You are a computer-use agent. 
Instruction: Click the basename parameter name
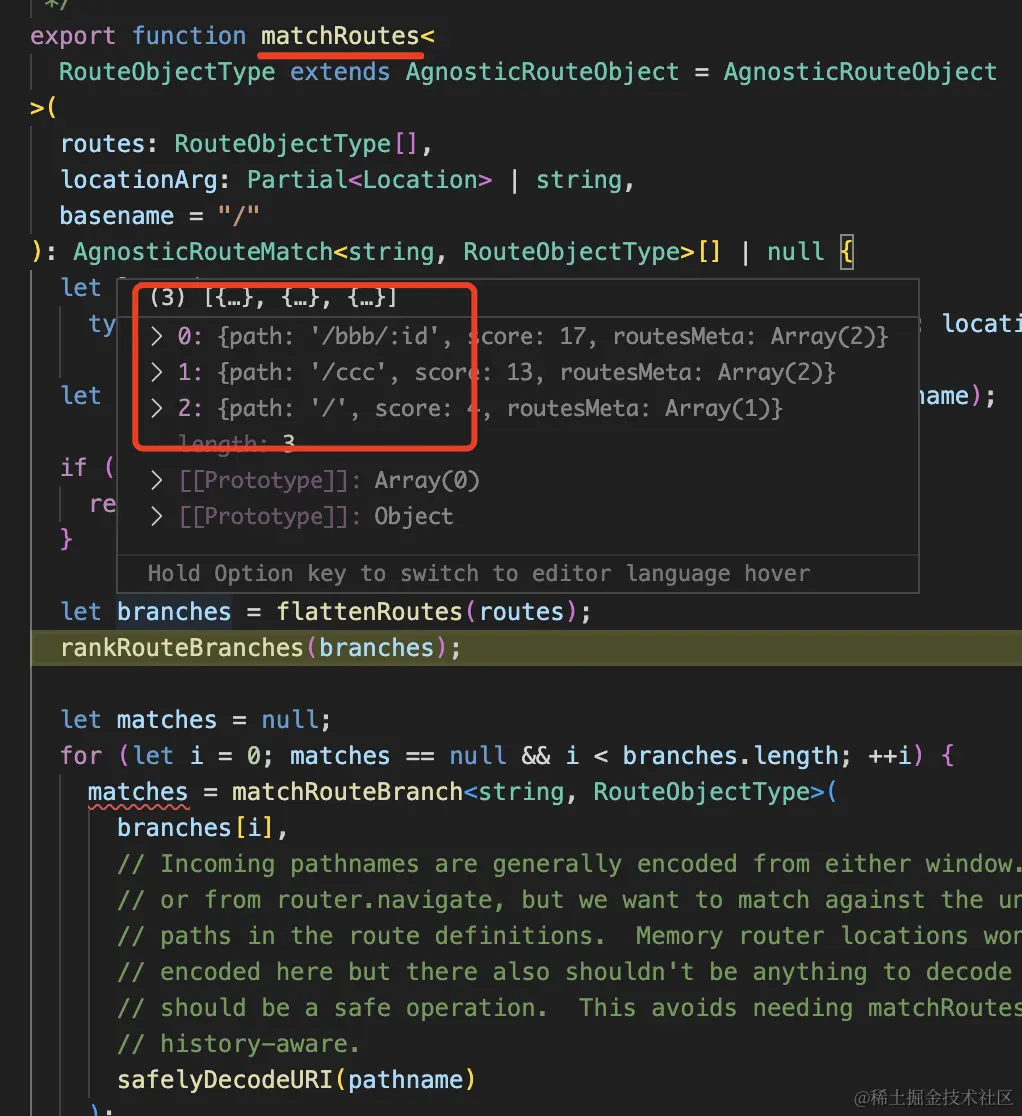point(117,216)
